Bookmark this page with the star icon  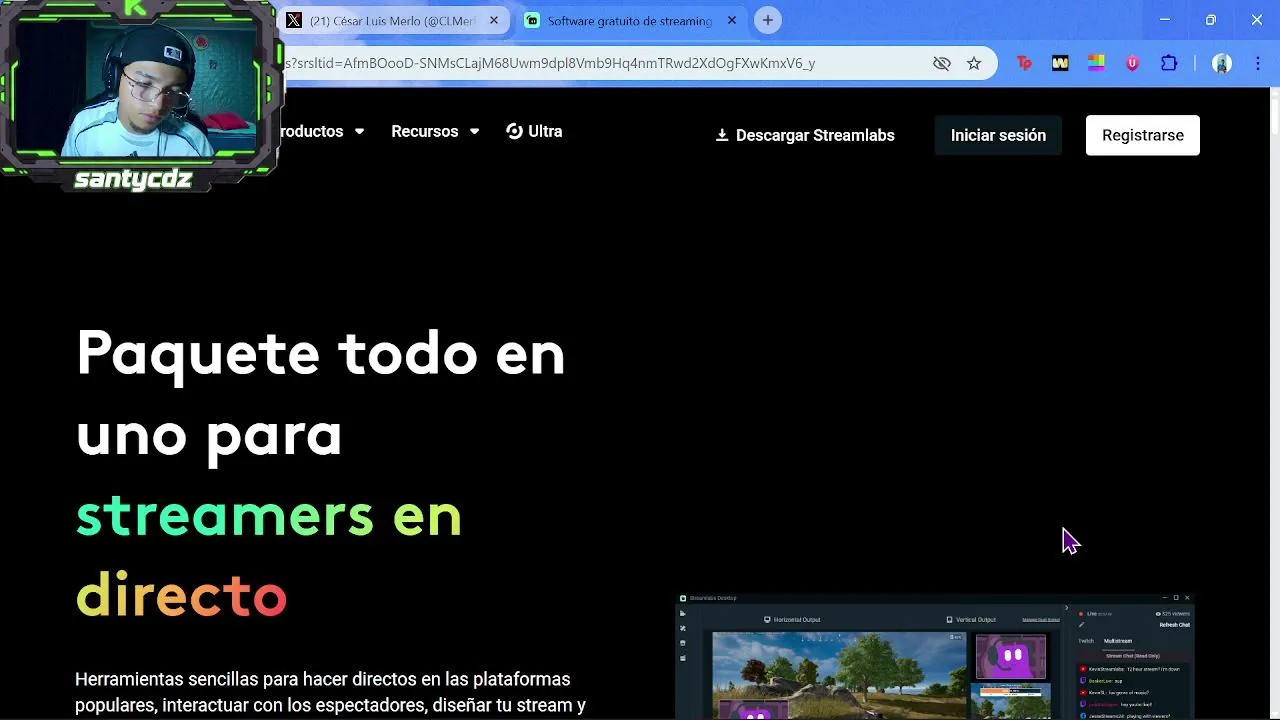[974, 63]
